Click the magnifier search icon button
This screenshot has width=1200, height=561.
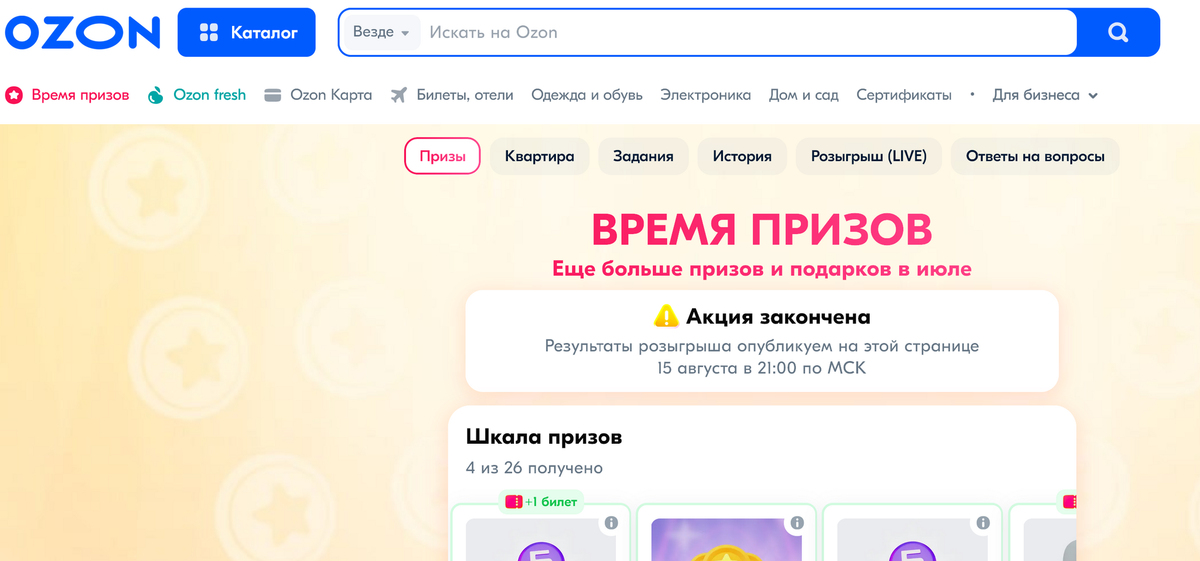point(1118,32)
